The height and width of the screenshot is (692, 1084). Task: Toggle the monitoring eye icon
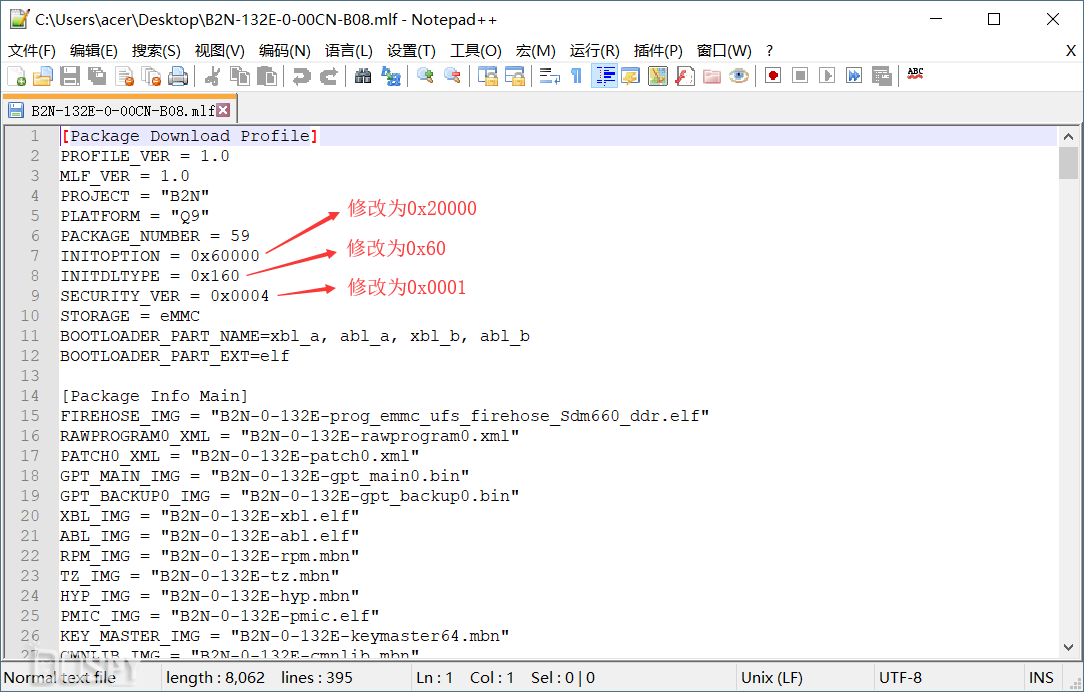pyautogui.click(x=739, y=76)
